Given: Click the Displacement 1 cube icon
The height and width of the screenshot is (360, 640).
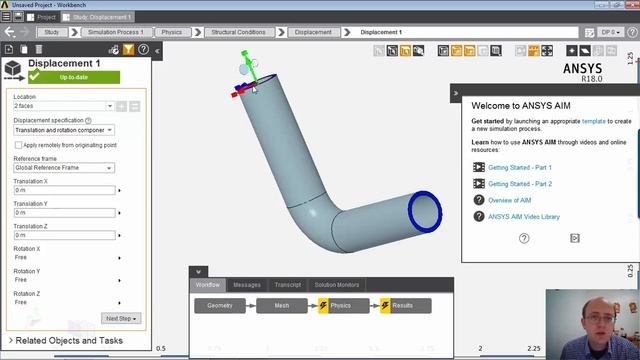Looking at the screenshot, I should pos(13,70).
